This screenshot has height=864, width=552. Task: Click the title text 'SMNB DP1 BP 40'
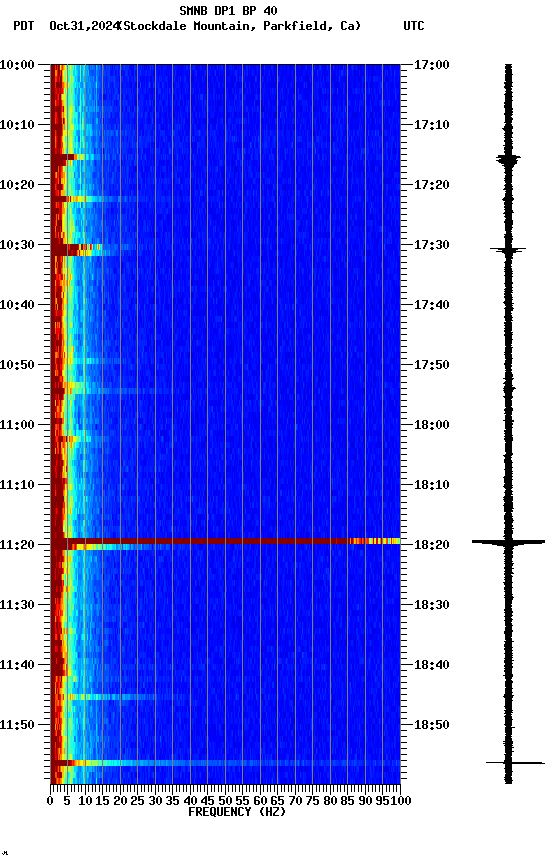click(228, 10)
